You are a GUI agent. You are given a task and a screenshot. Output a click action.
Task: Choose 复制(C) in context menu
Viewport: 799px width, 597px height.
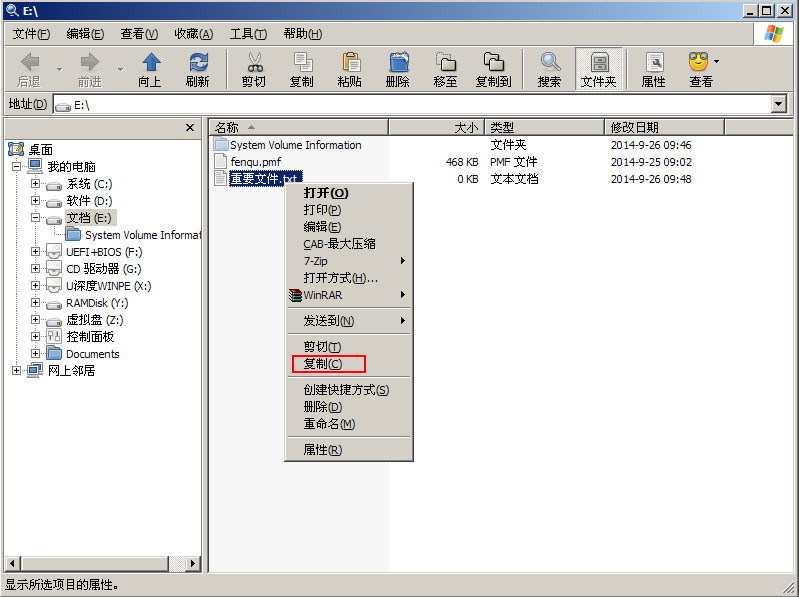[x=349, y=364]
